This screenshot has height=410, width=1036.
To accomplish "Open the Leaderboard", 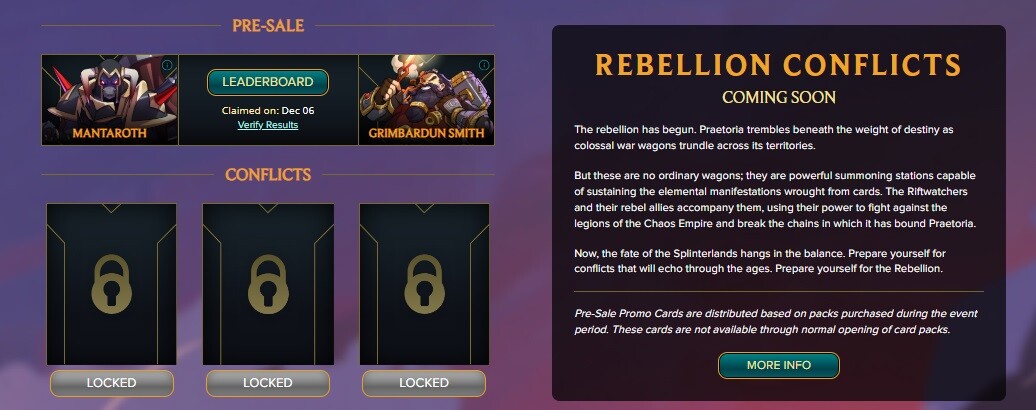I will pos(268,83).
